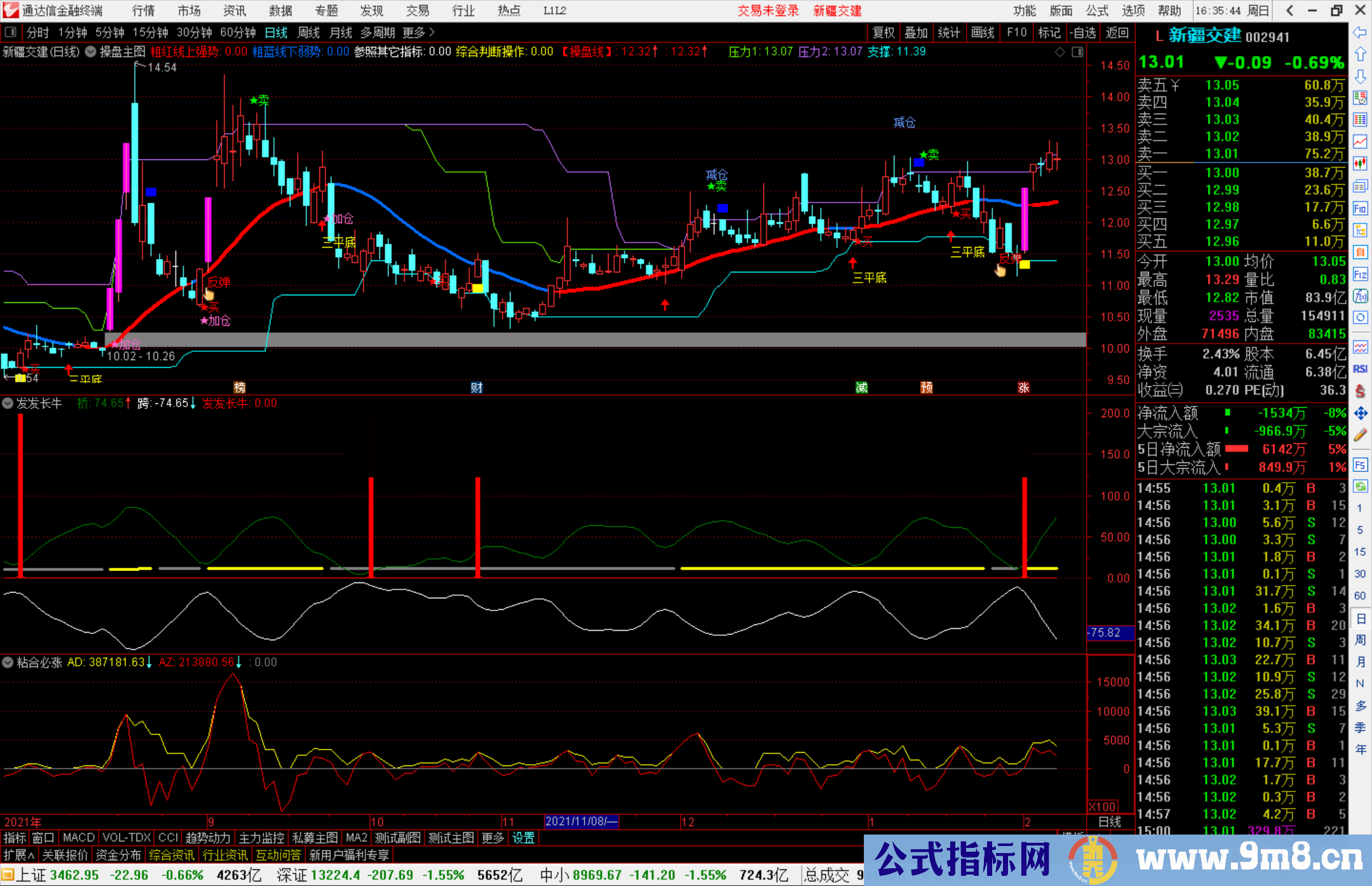The width and height of the screenshot is (1372, 886).
Task: Expand the 操盘主图 indicator dropdown arrow
Action: point(91,52)
